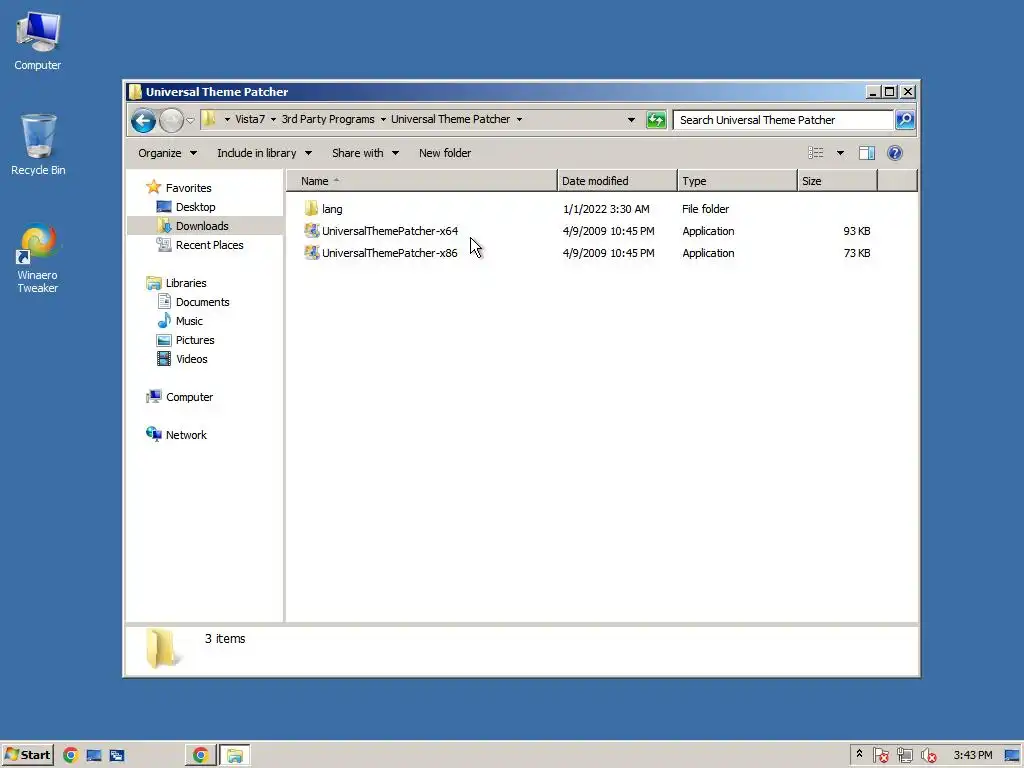
Task: Select Computer in navigation pane
Action: [180, 397]
